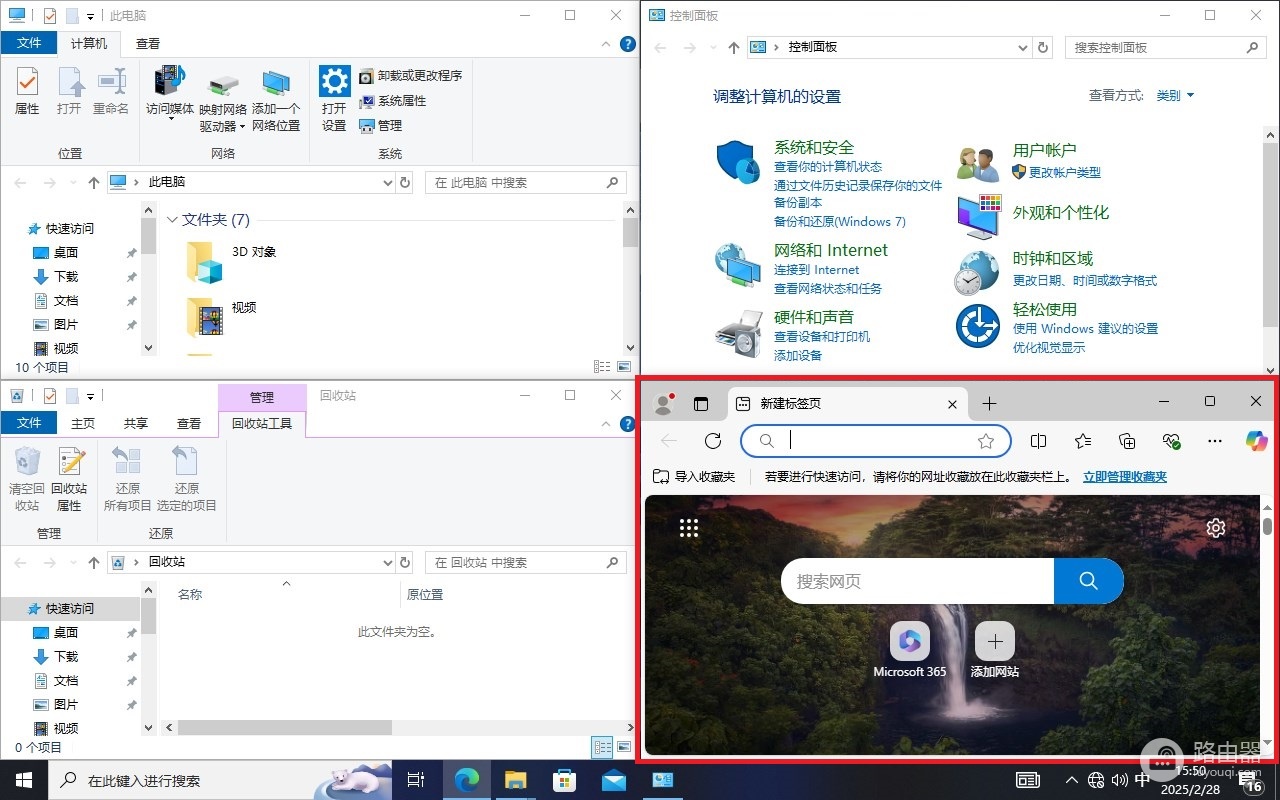
Task: Collapse ribbon in 回收站 window
Action: coord(605,424)
